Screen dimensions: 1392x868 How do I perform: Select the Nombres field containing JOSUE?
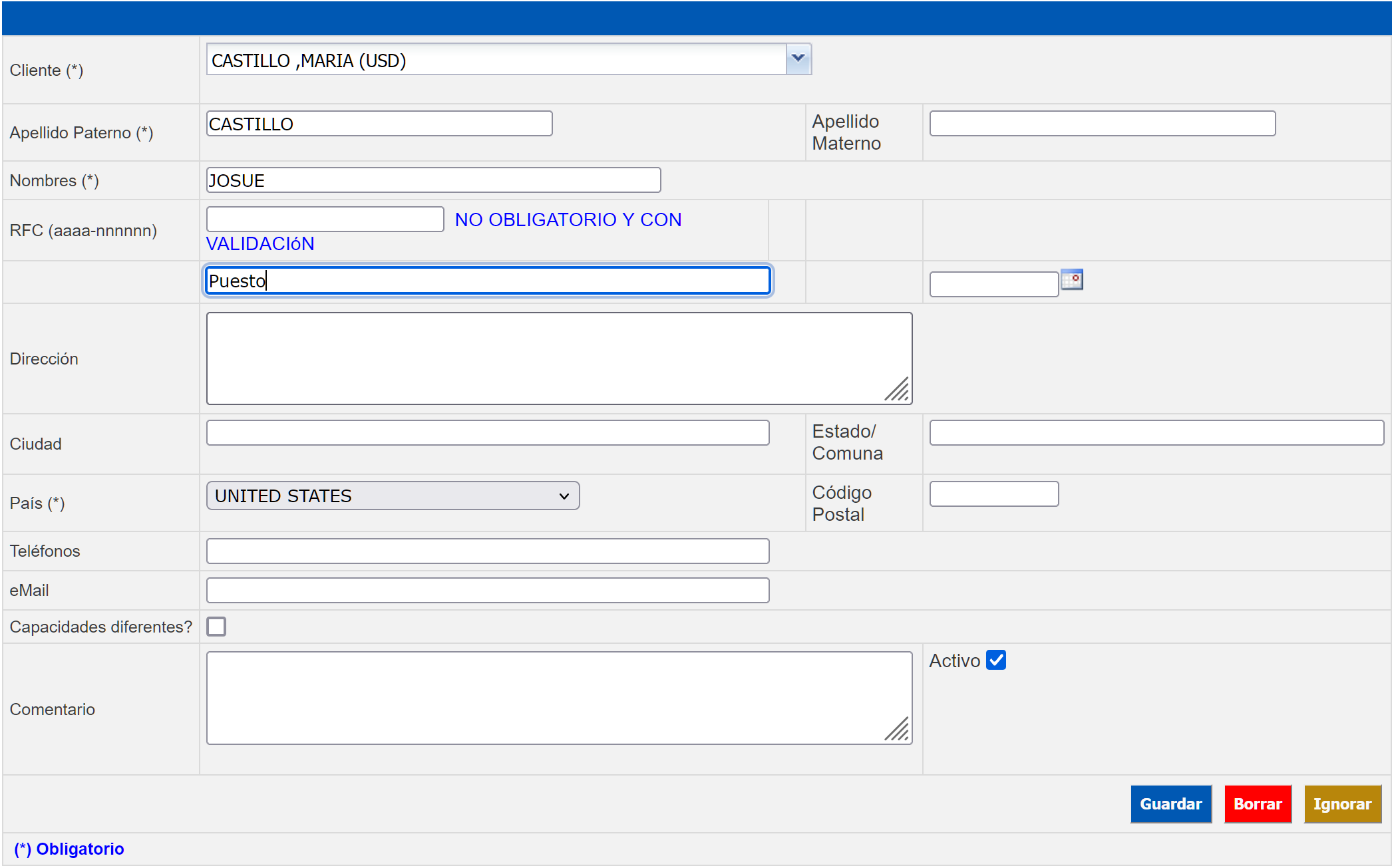coord(433,180)
